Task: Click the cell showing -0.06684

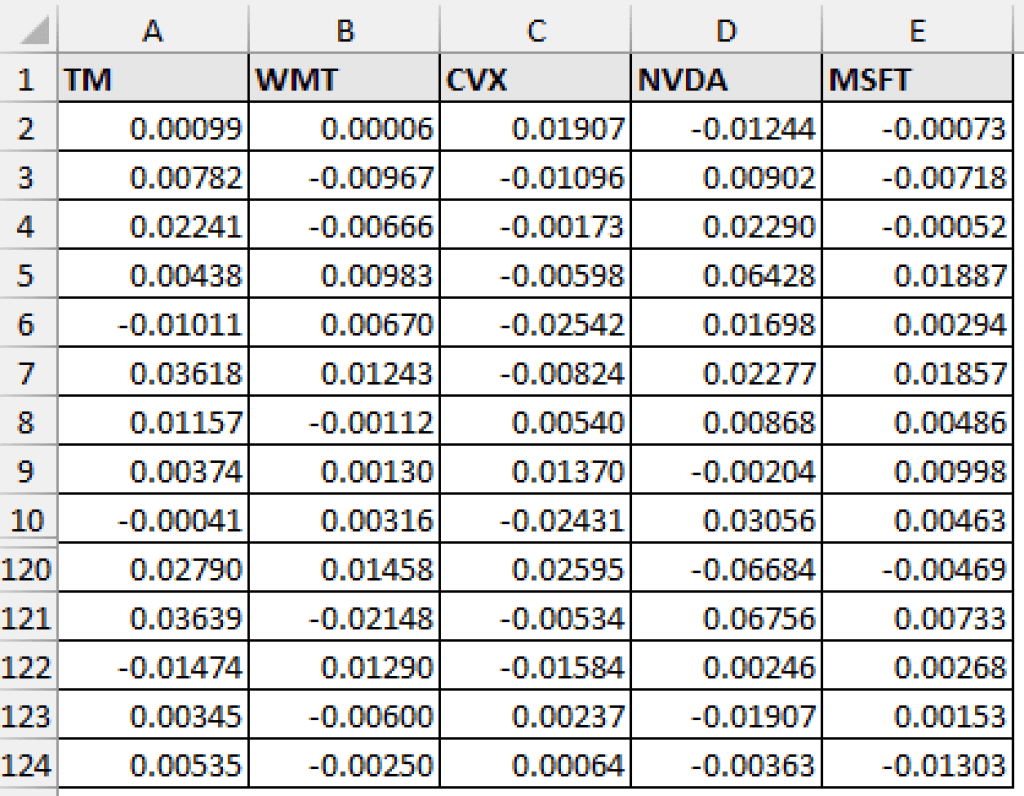Action: (727, 569)
